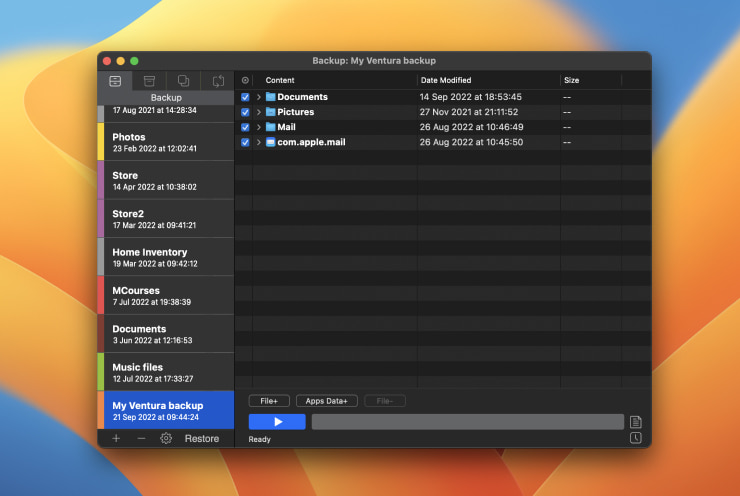Click the File+ button
Screen dimensions: 740x496
269,401
